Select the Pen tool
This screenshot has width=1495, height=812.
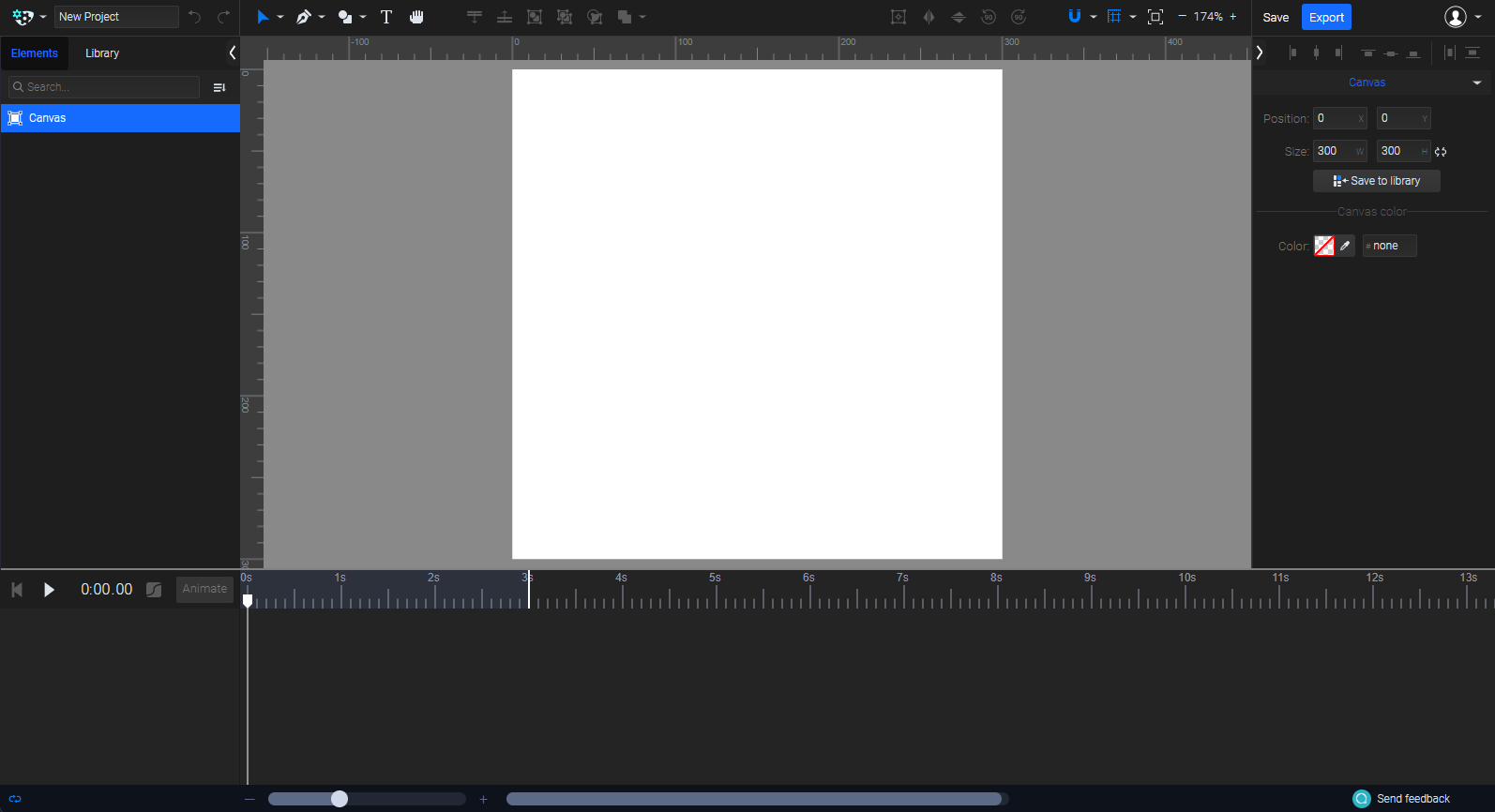click(303, 17)
